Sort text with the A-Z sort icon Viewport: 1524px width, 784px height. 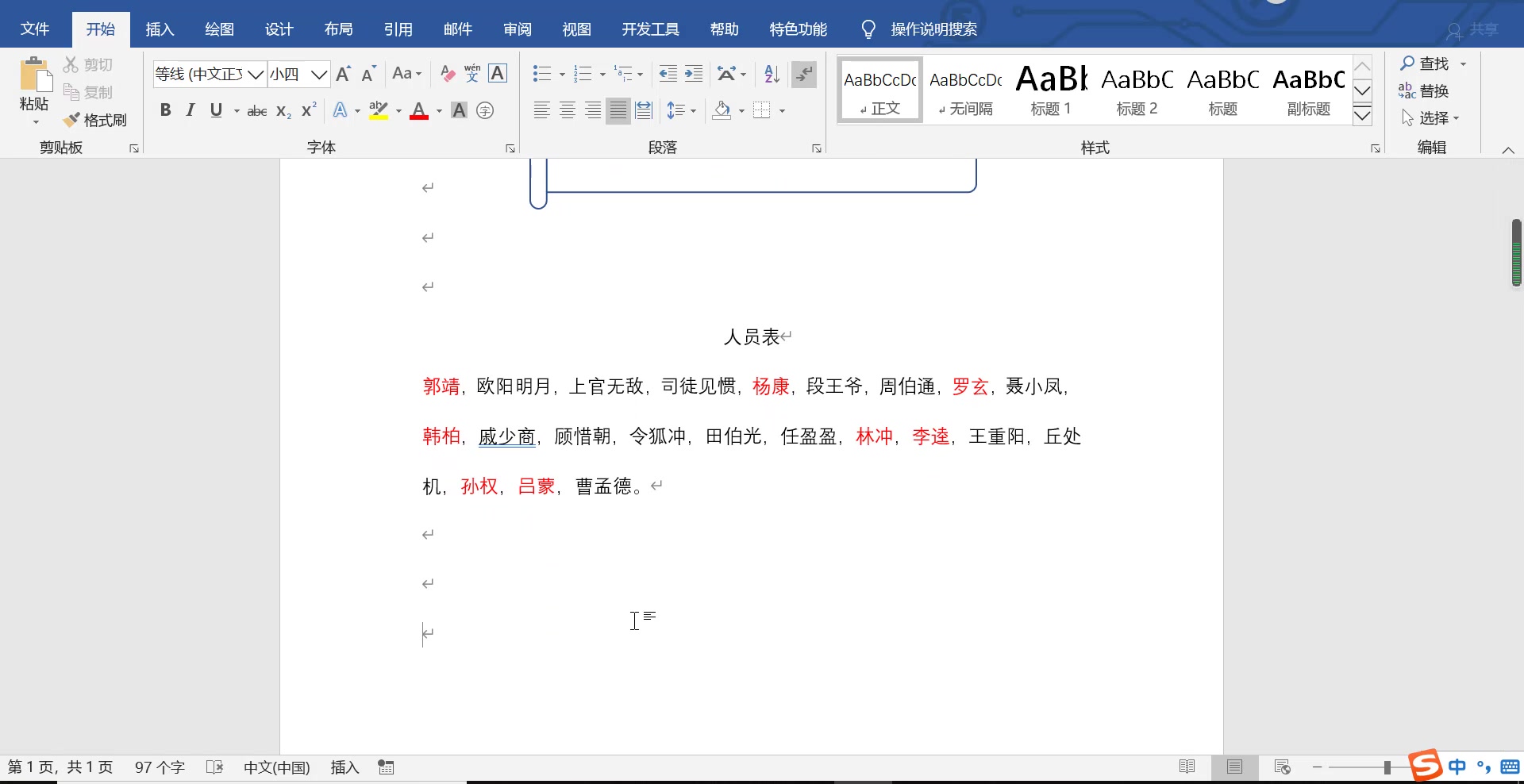pyautogui.click(x=772, y=74)
